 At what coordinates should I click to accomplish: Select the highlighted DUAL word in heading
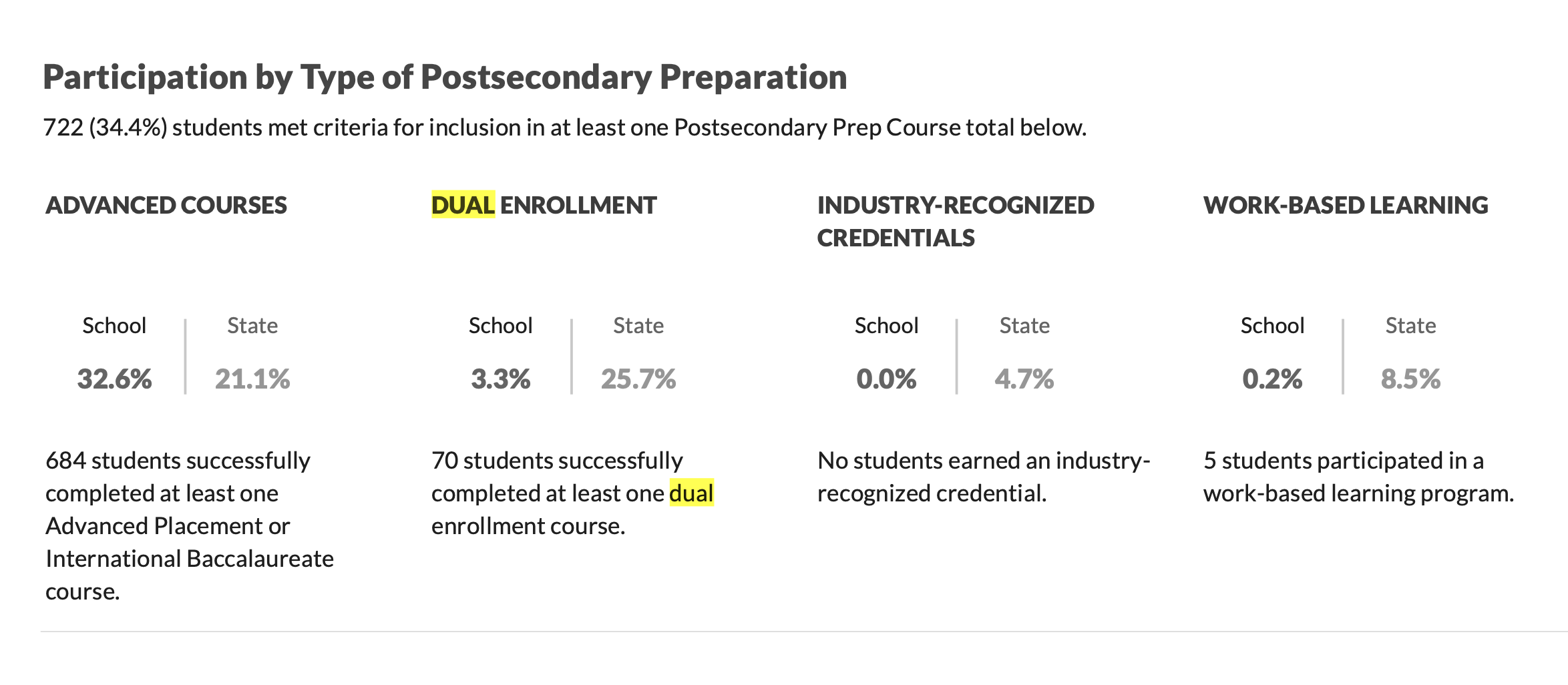pos(463,205)
